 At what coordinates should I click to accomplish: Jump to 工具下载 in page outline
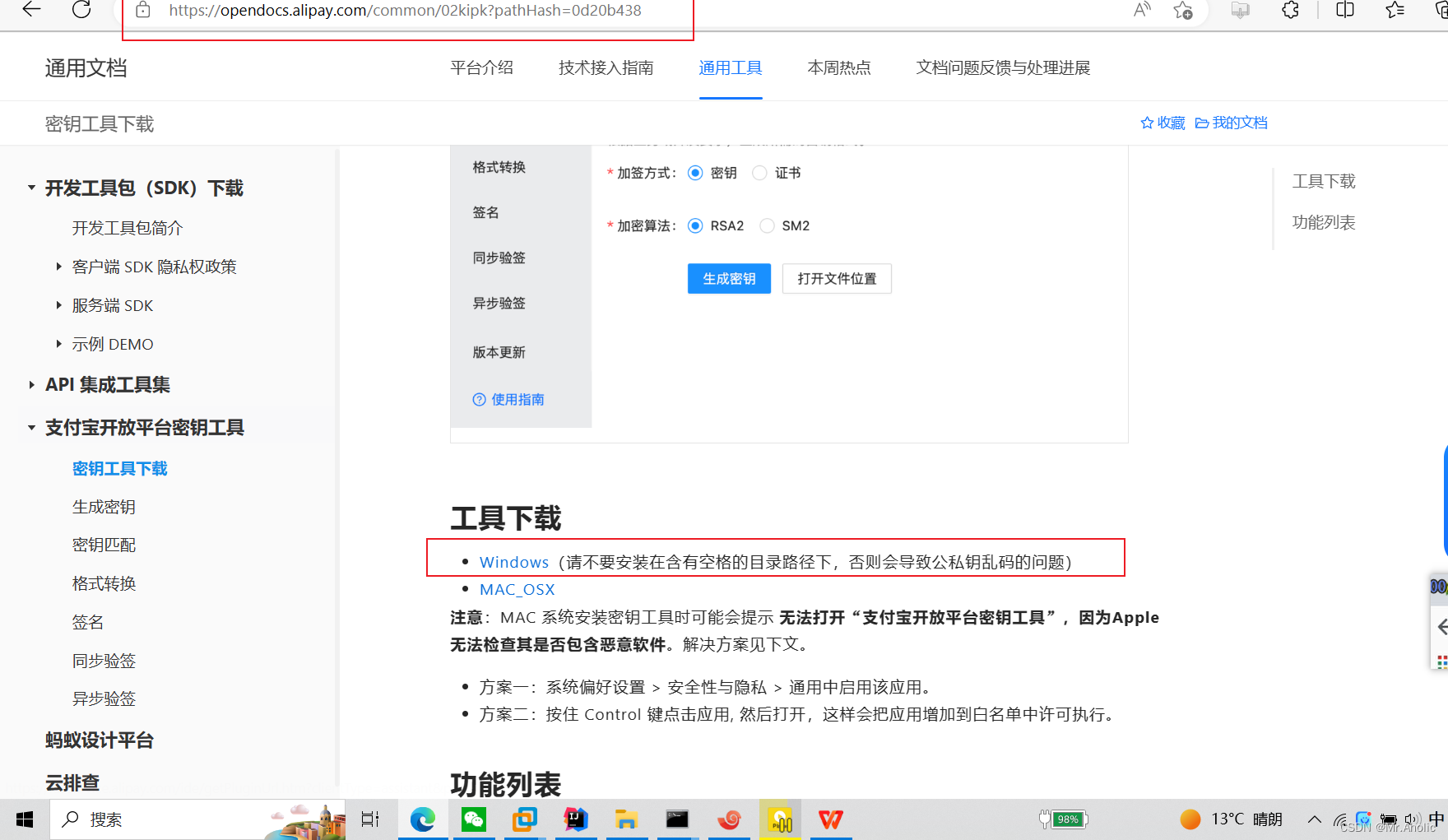point(1324,181)
